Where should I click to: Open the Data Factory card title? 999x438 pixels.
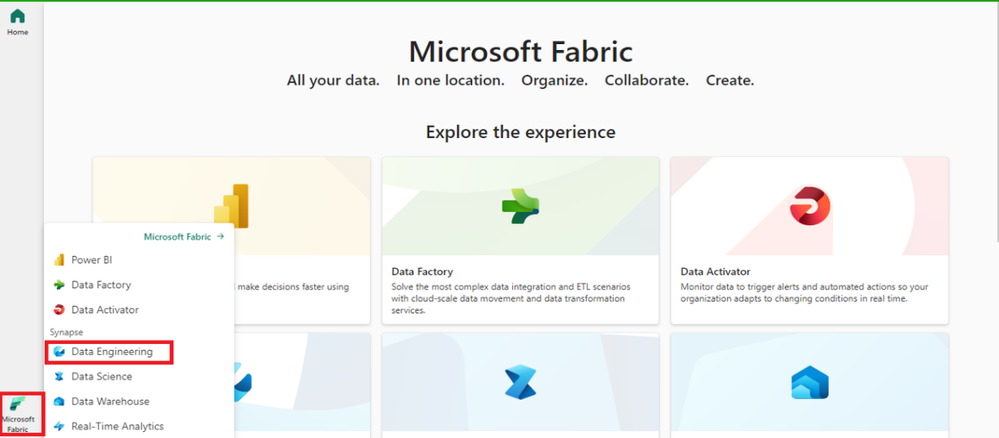click(x=422, y=272)
